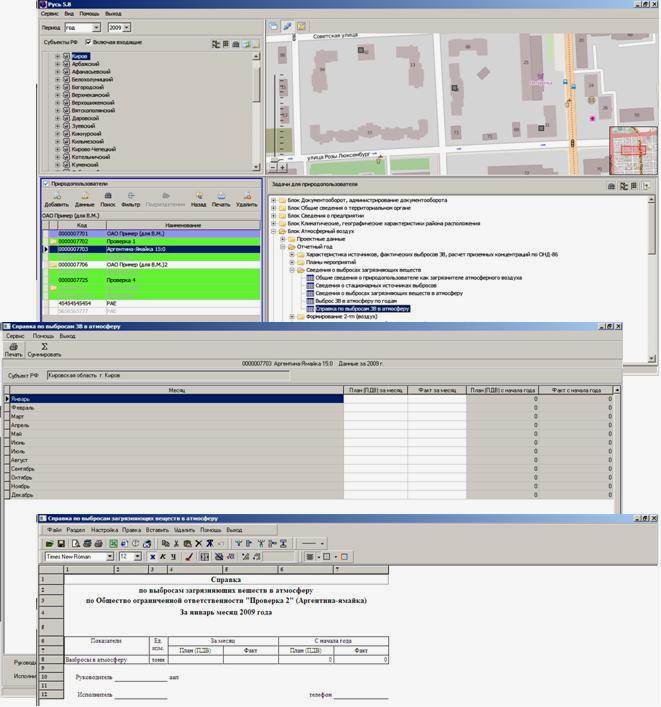
Task: Click Печать icon in Справка window
Action: point(14,349)
